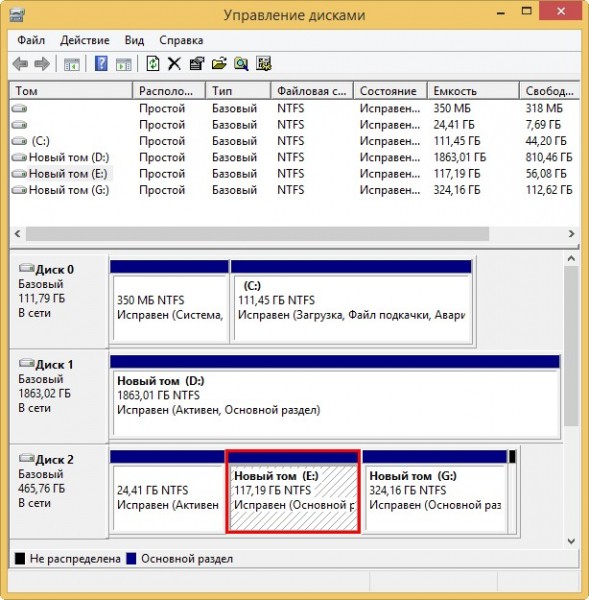
Task: Click the settings gear toolbar icon
Action: click(264, 64)
